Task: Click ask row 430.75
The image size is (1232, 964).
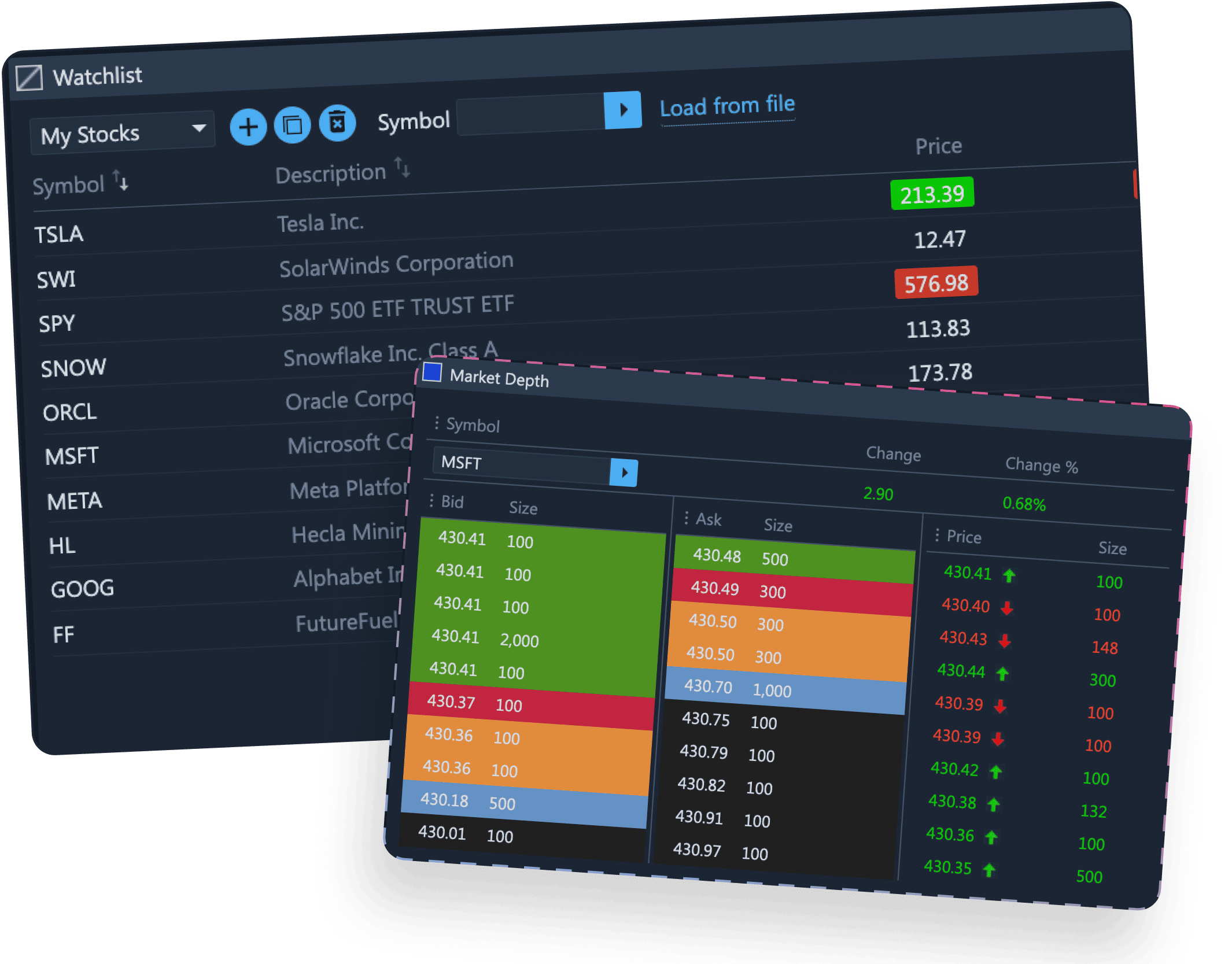Action: [x=783, y=722]
